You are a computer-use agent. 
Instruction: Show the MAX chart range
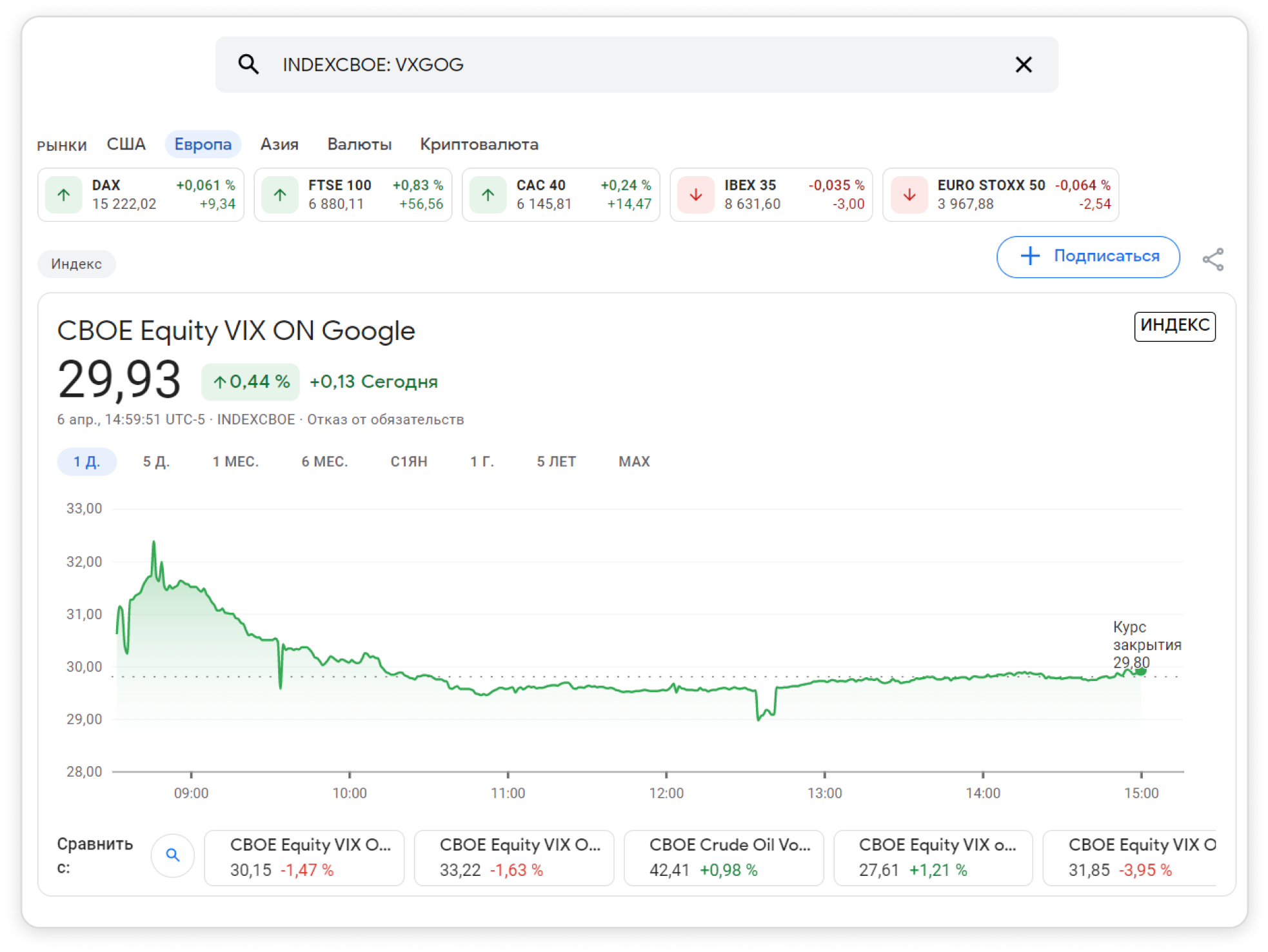(634, 462)
